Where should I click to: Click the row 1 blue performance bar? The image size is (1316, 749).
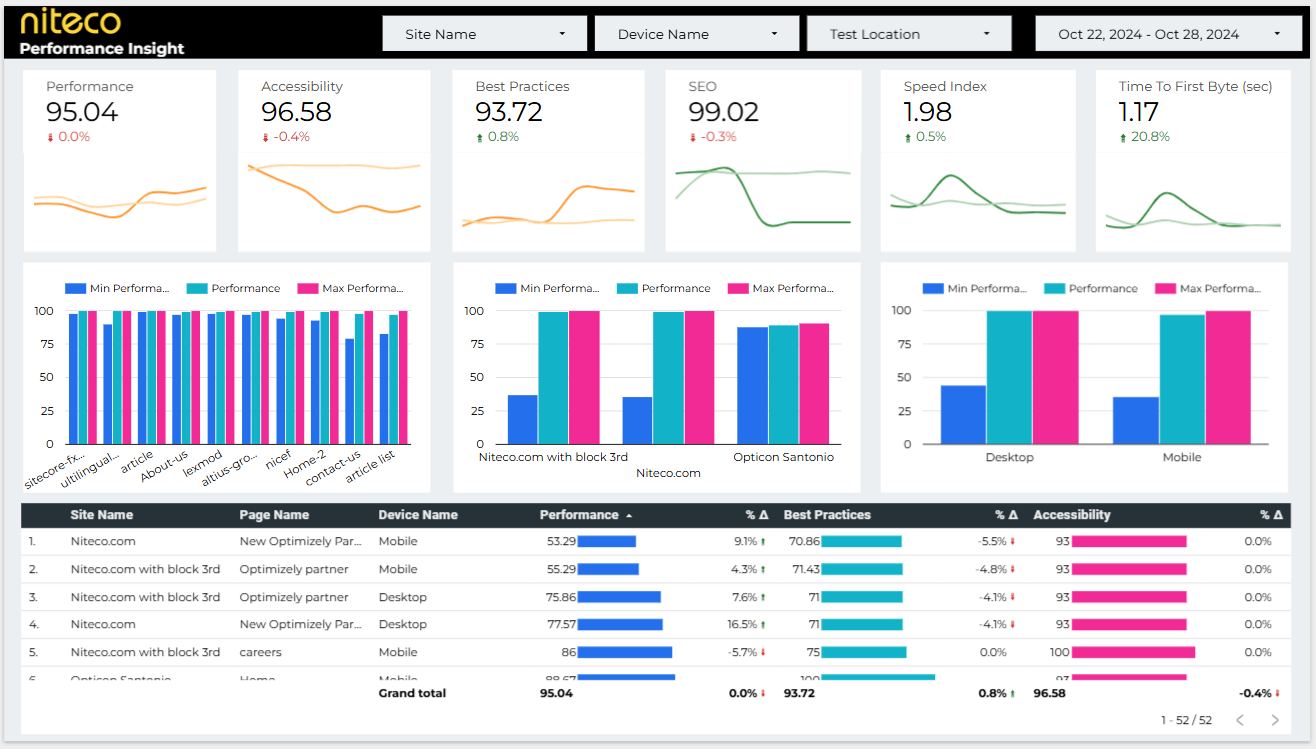pyautogui.click(x=607, y=541)
